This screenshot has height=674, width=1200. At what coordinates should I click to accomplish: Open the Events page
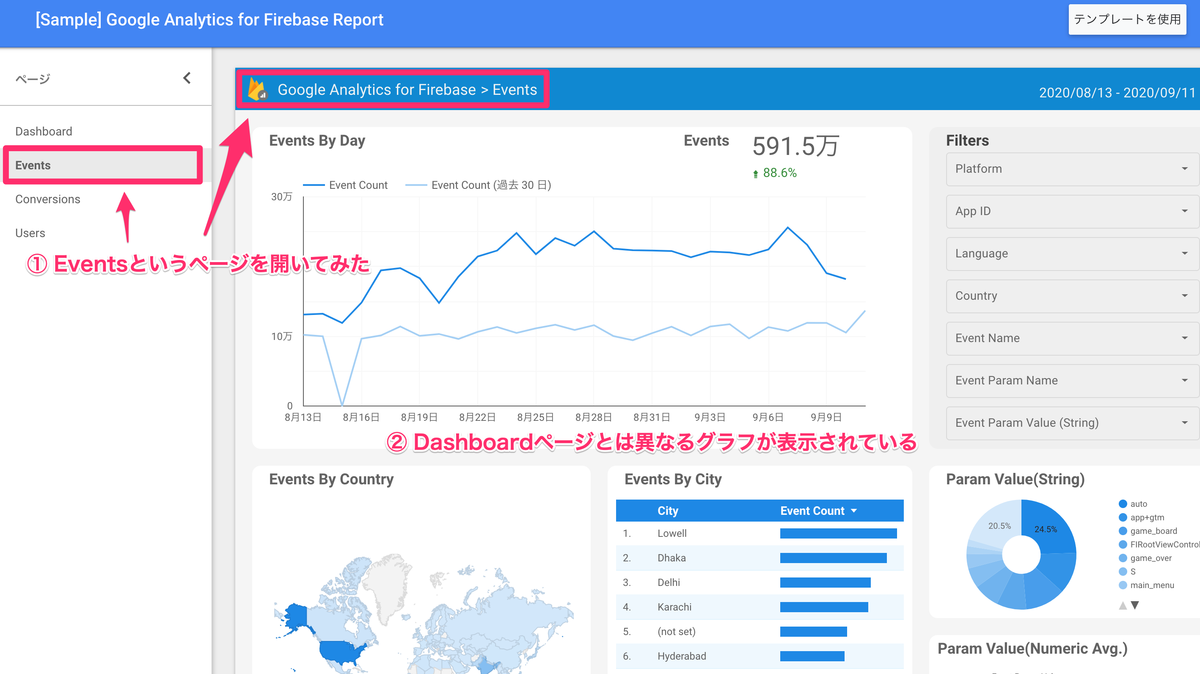point(103,165)
